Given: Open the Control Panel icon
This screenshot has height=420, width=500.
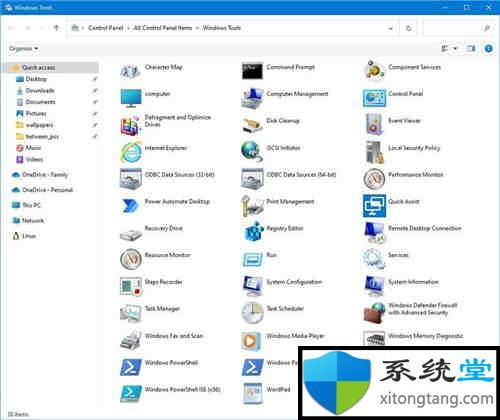Looking at the screenshot, I should tap(374, 98).
